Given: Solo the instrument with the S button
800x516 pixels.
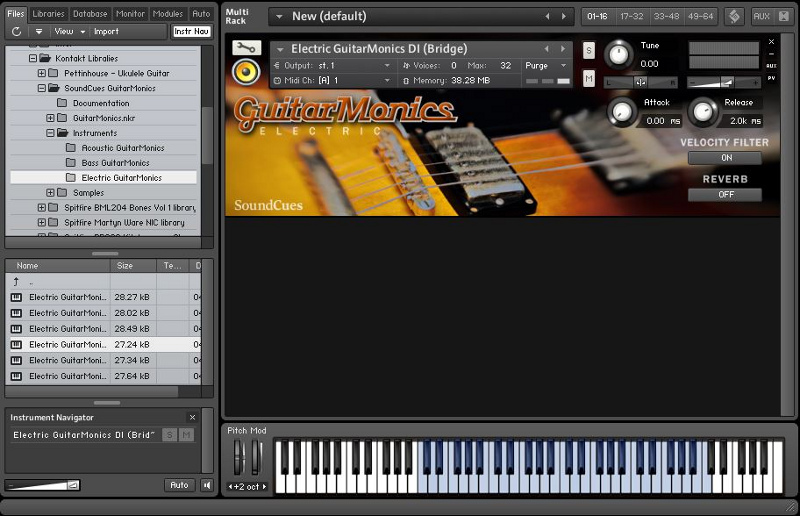Looking at the screenshot, I should (x=589, y=51).
